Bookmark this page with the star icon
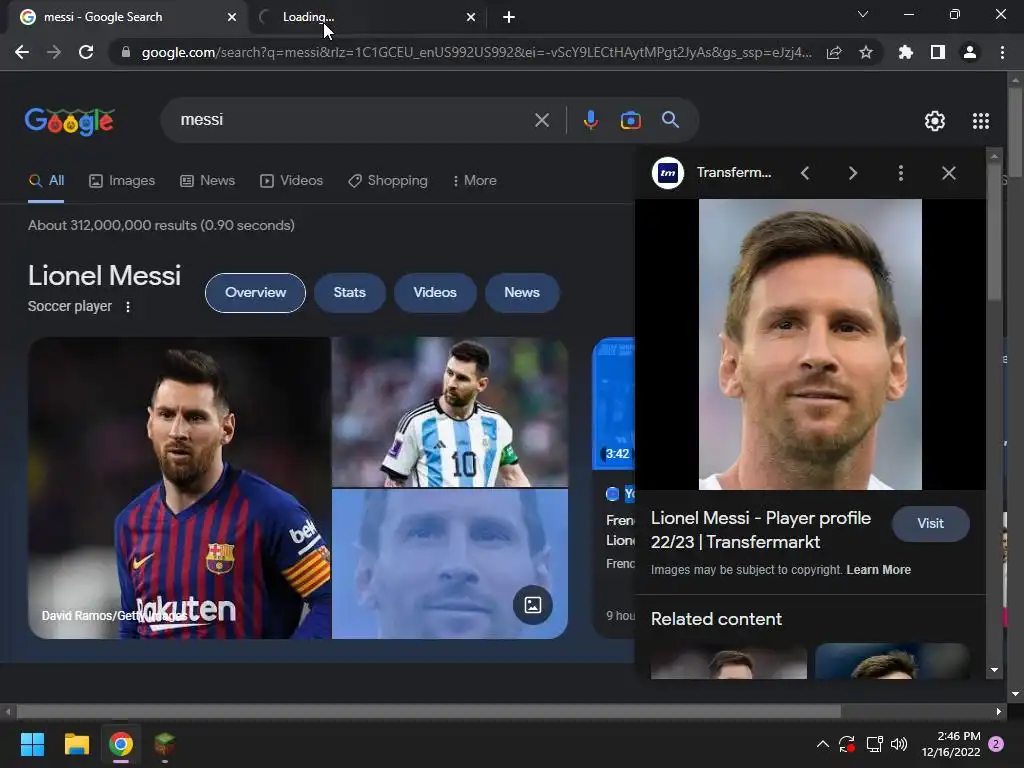The width and height of the screenshot is (1024, 768). (x=866, y=52)
